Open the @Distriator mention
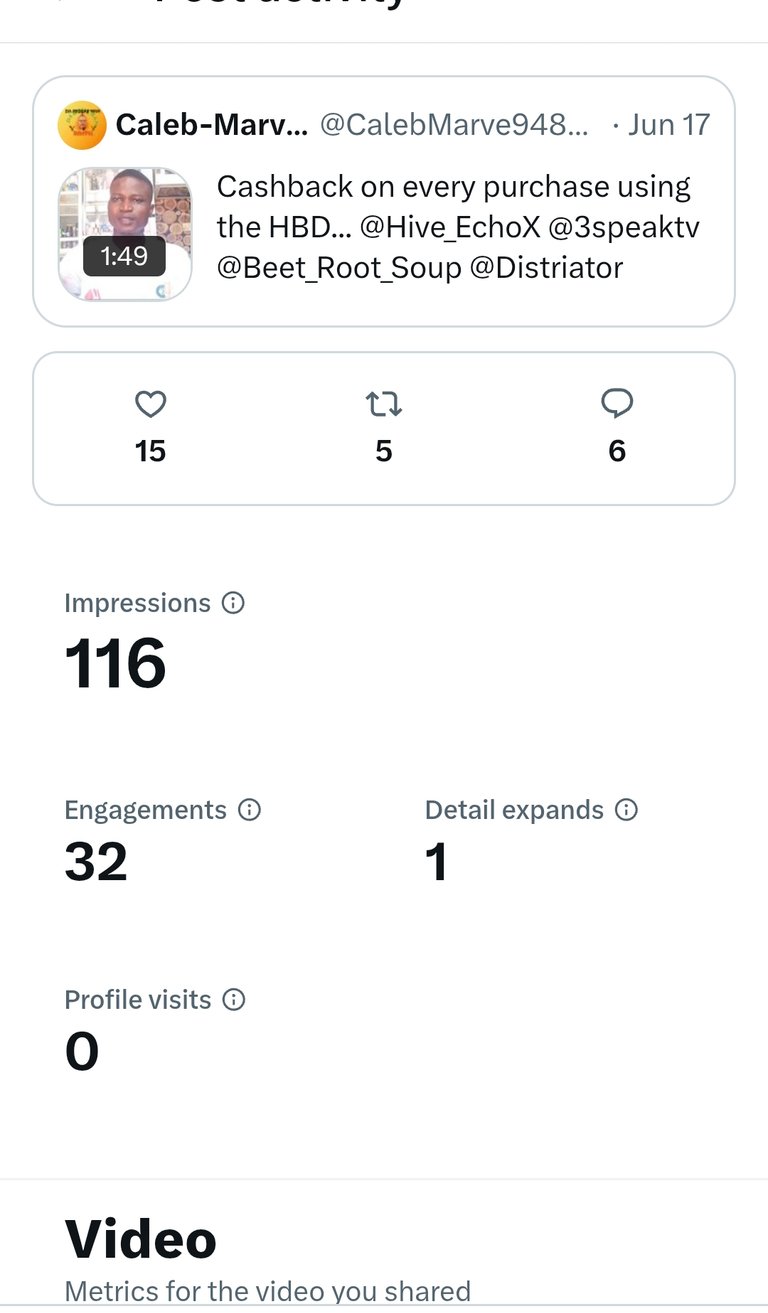 (546, 268)
